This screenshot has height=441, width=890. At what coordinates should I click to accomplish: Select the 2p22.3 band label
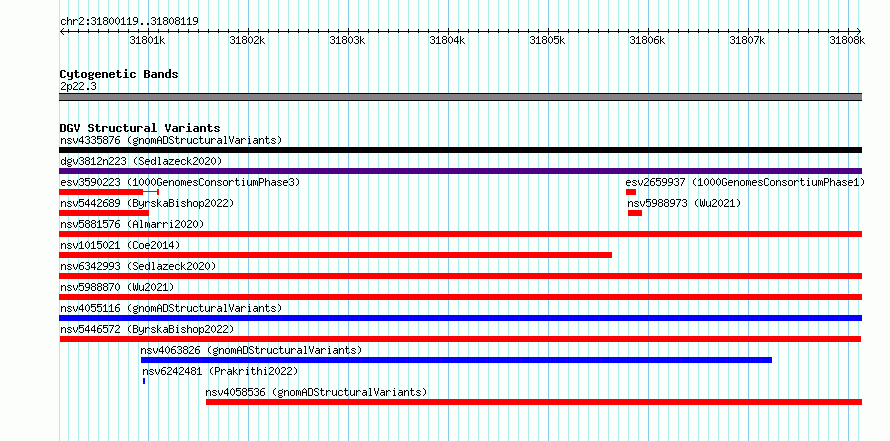78,86
